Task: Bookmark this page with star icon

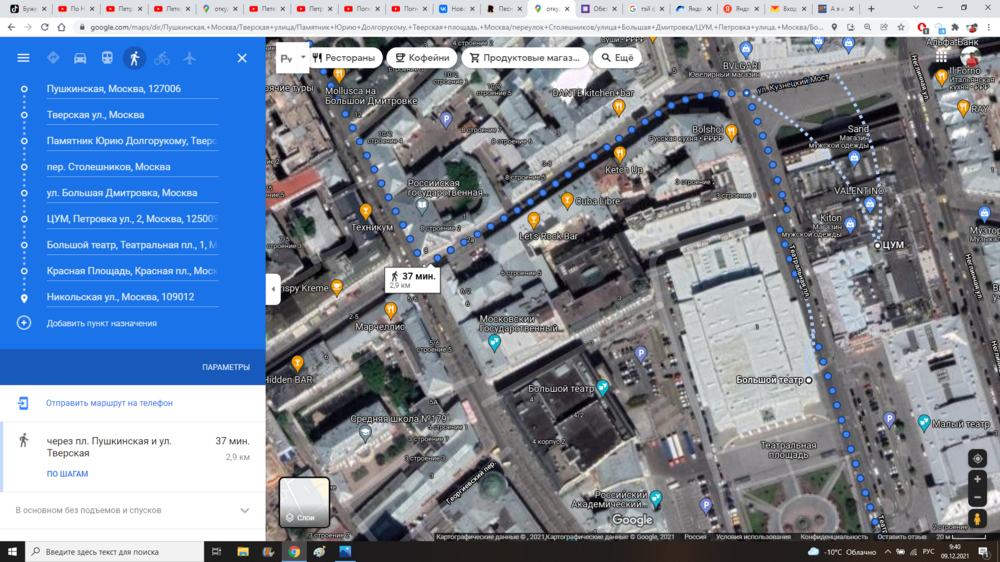Action: (x=901, y=27)
